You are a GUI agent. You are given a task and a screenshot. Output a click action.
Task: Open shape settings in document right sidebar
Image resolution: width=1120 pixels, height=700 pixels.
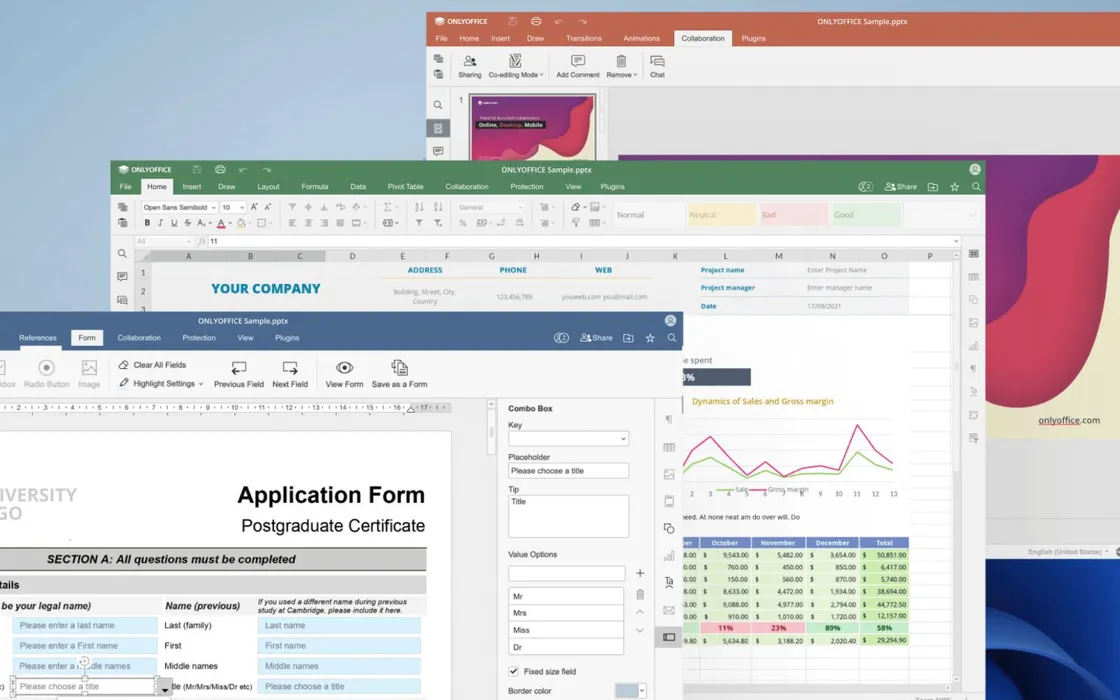coord(669,529)
